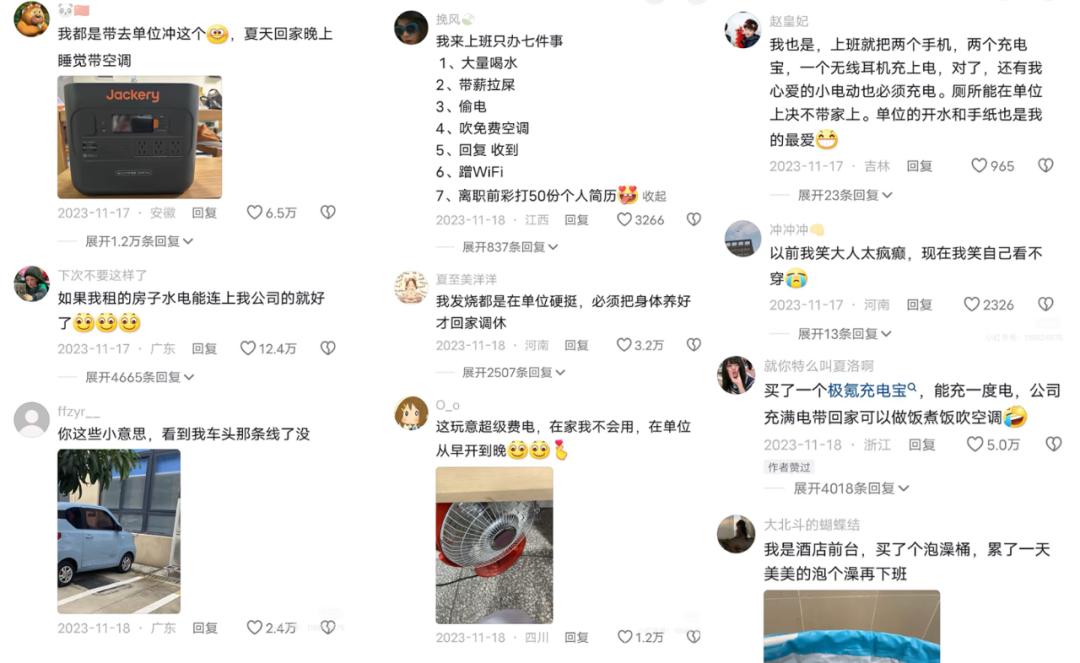Open the 极氪充电宝 search link

tap(872, 390)
